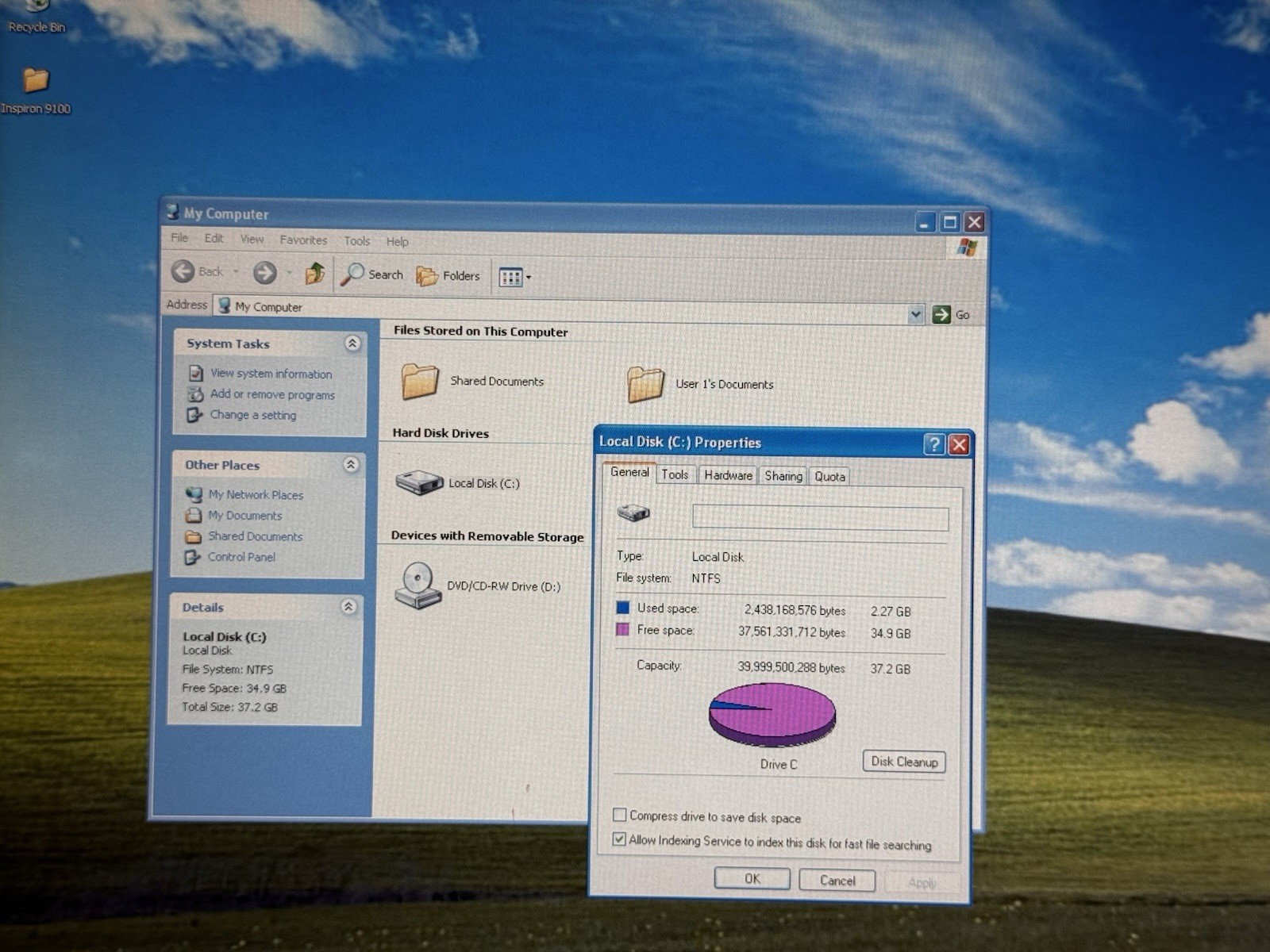Click the volume label text field
Screen dimensions: 1270x952
click(820, 518)
